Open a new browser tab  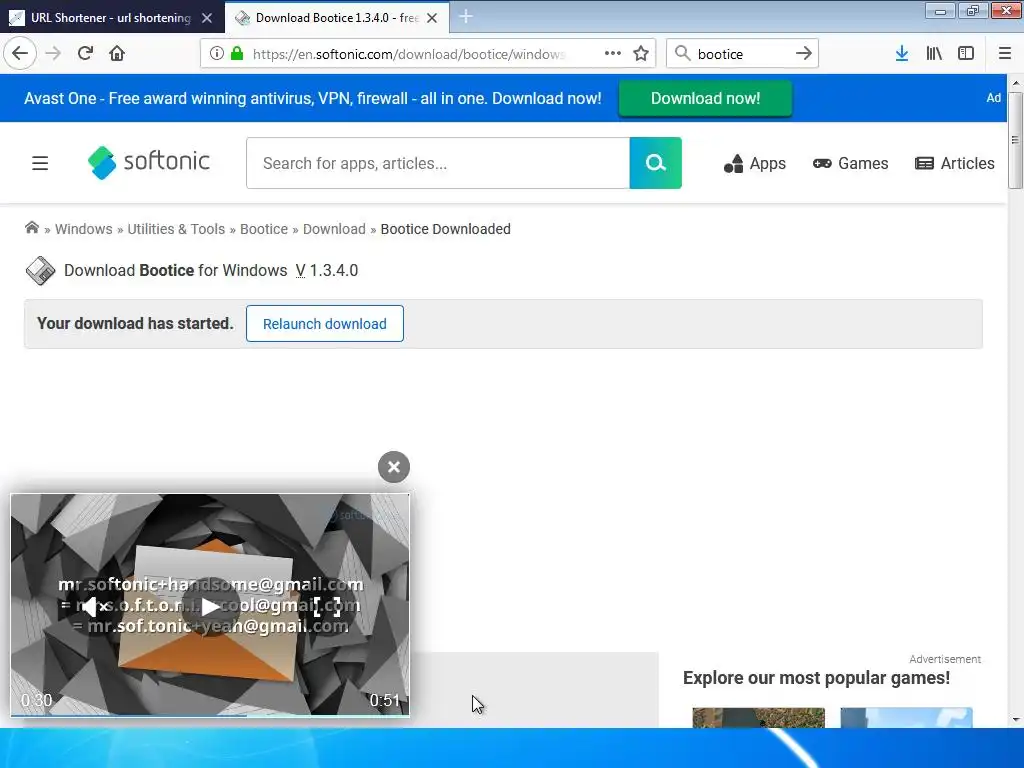coord(466,17)
